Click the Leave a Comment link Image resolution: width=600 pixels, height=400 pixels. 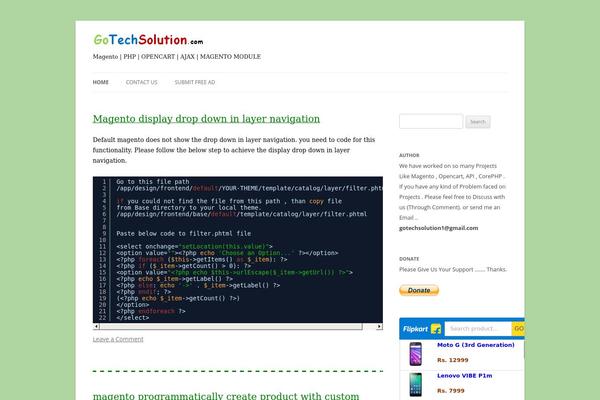[118, 339]
